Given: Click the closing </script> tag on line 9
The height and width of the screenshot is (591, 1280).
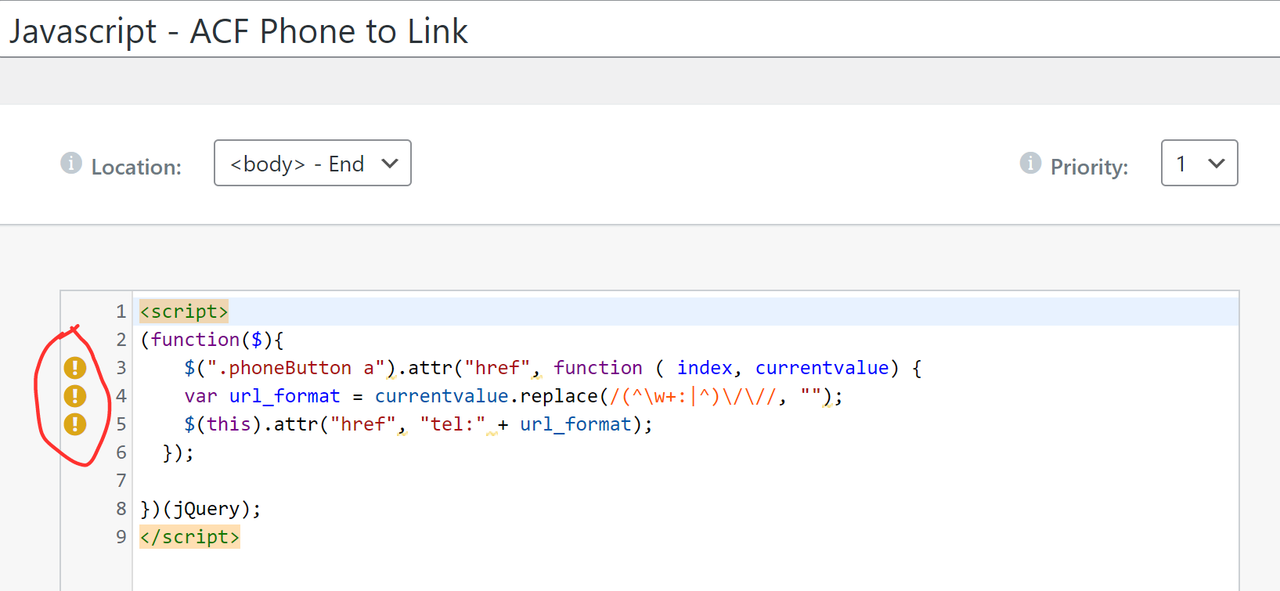Looking at the screenshot, I should tap(190, 537).
